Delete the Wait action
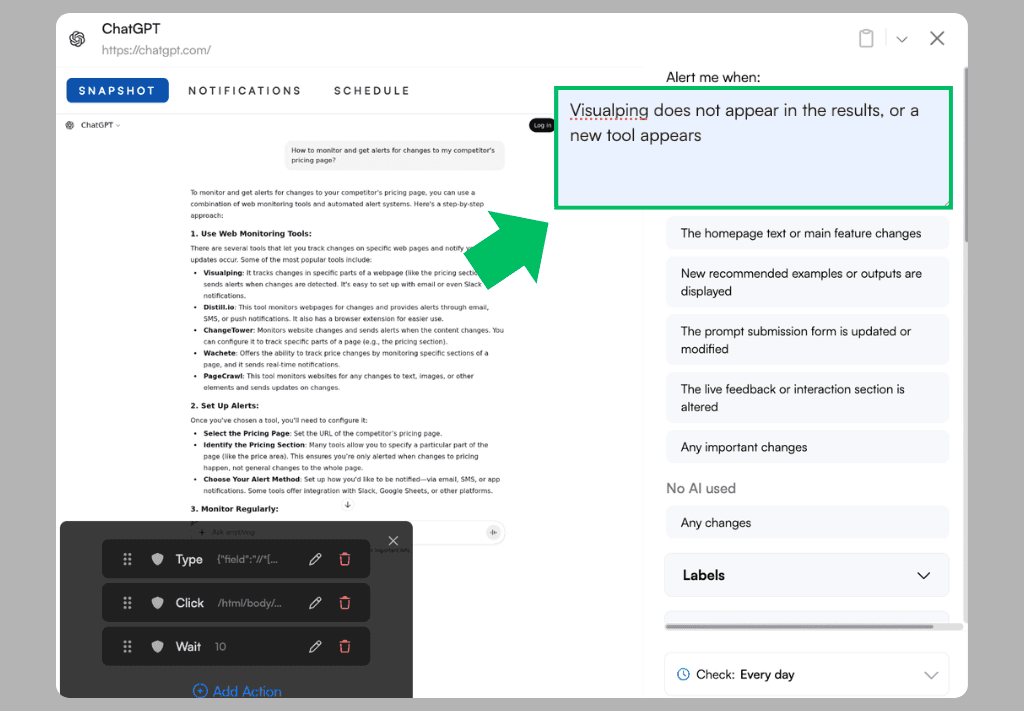 pyautogui.click(x=345, y=647)
